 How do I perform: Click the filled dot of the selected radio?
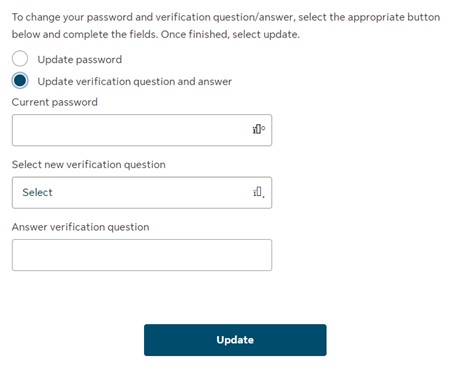pyautogui.click(x=20, y=81)
